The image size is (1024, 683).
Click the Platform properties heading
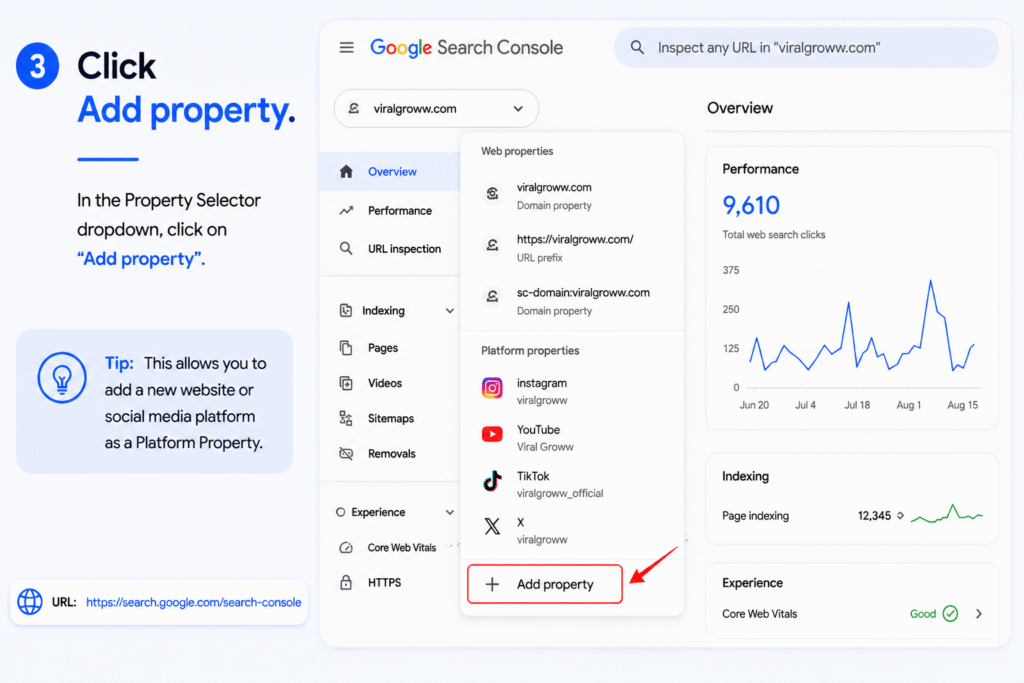pyautogui.click(x=530, y=351)
